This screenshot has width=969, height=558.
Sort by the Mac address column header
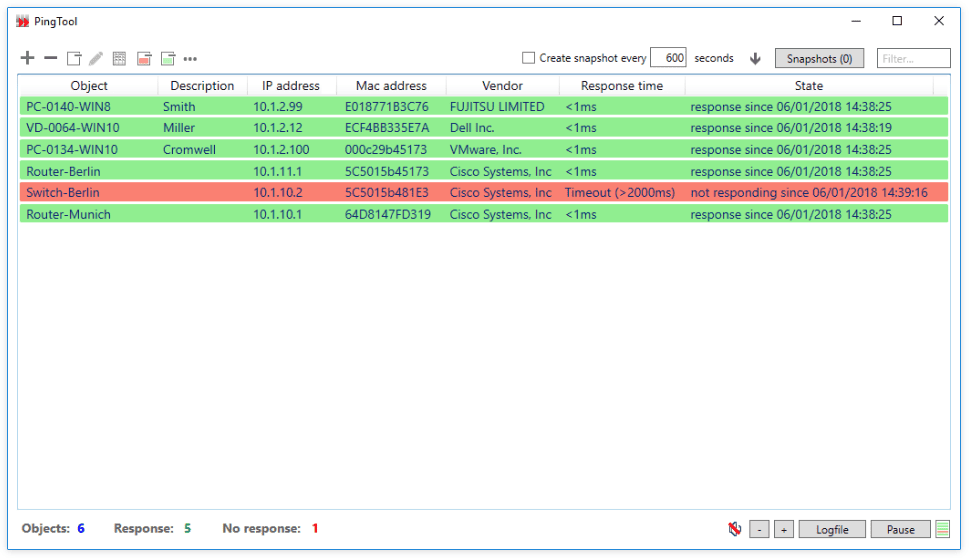pyautogui.click(x=391, y=86)
